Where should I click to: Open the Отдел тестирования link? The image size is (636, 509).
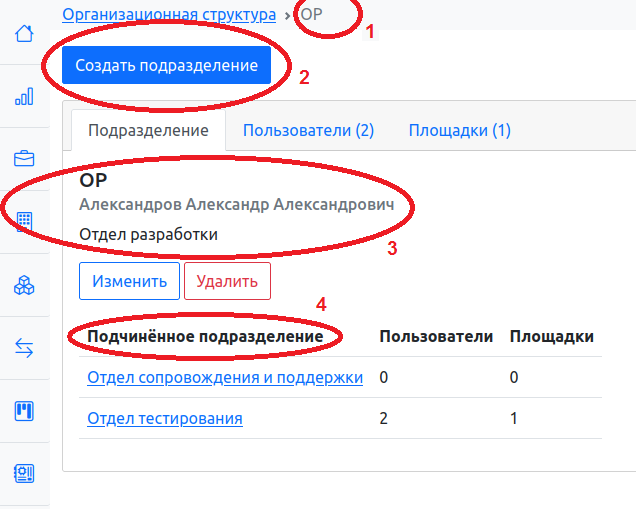click(165, 419)
